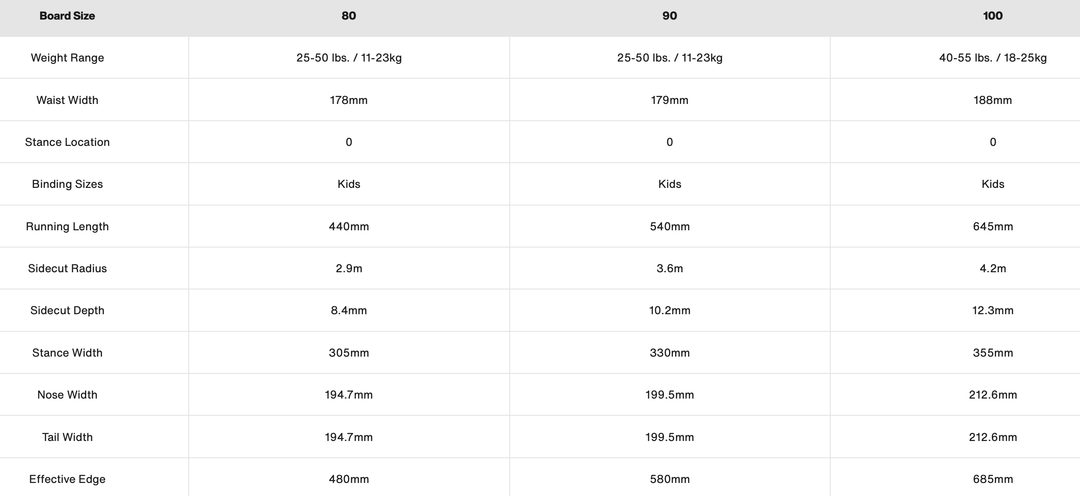This screenshot has height=496, width=1080.
Task: Click the 440mm running length value
Action: click(348, 227)
